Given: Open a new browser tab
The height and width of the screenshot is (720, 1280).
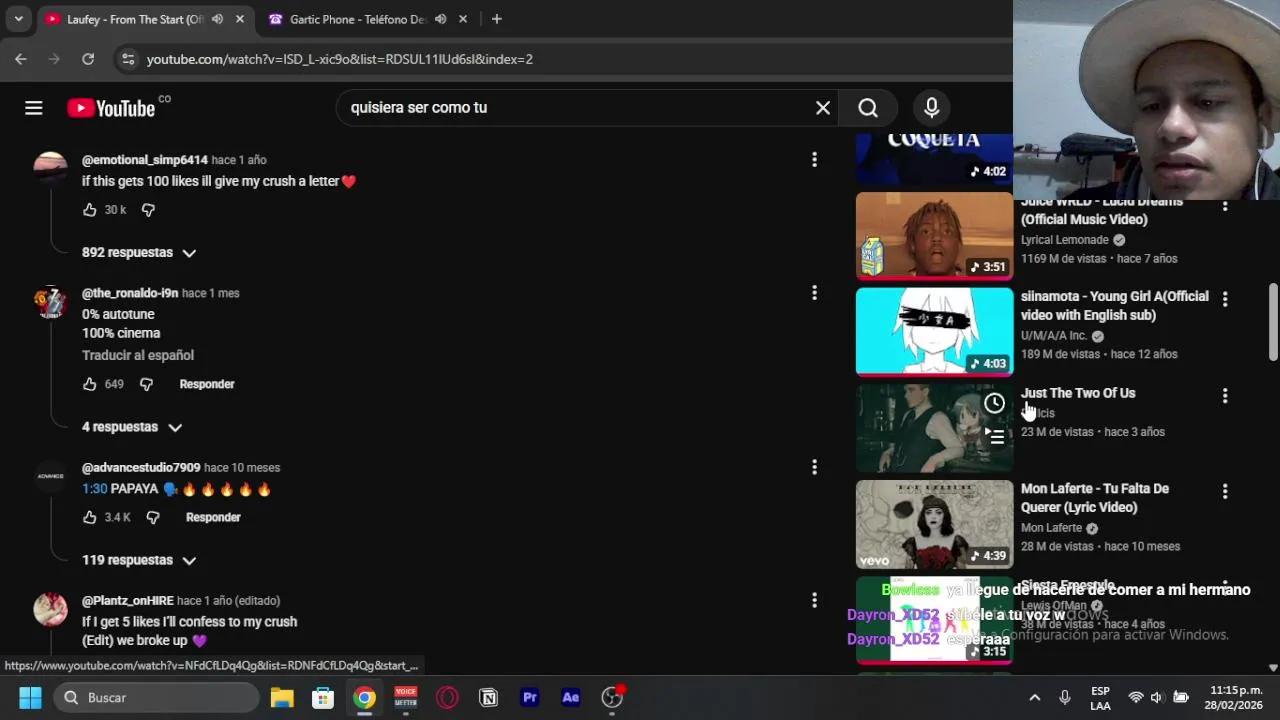Looking at the screenshot, I should coord(496,19).
